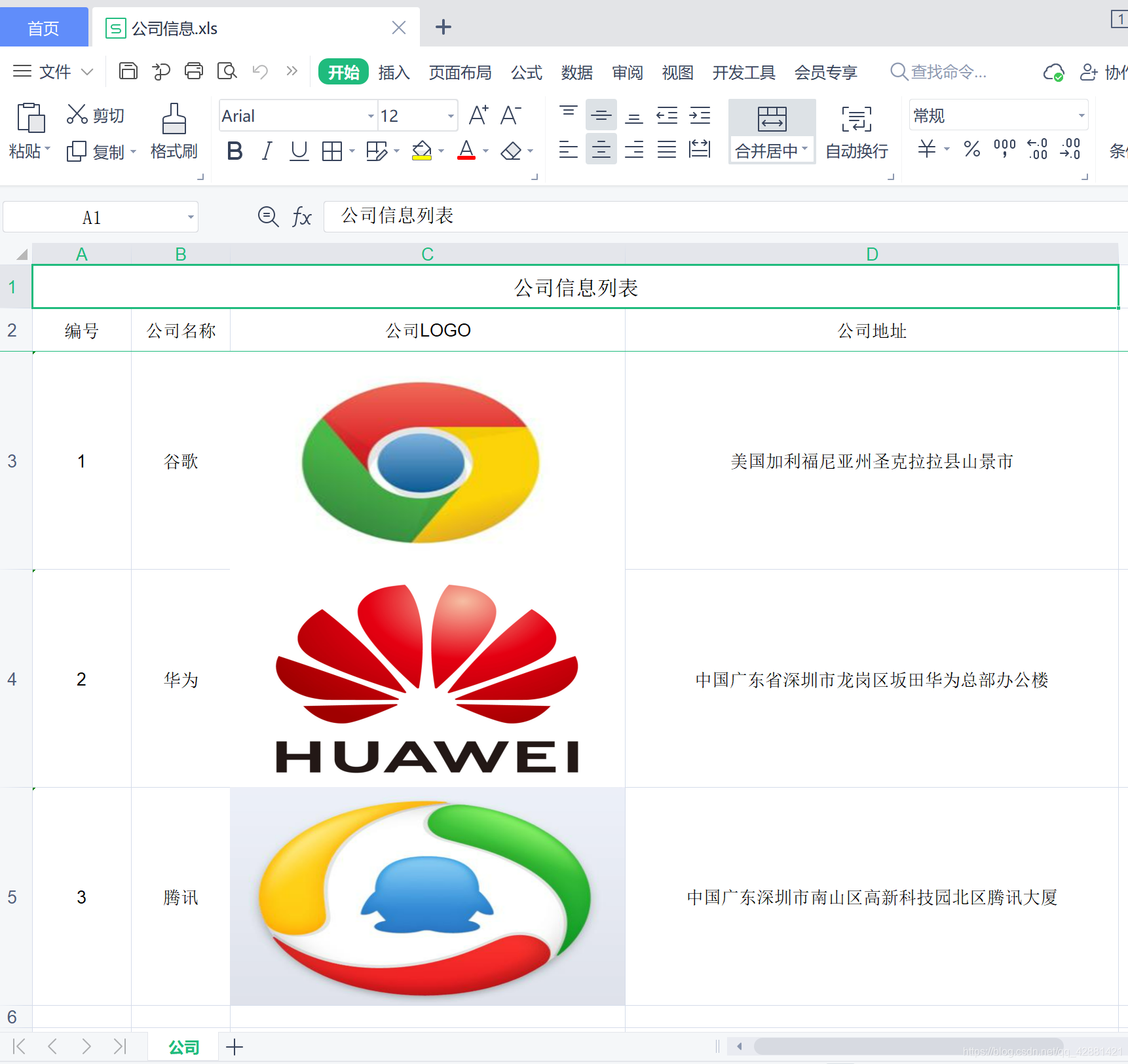Click decrease decimal places icon
The width and height of the screenshot is (1128, 1064).
coord(1070,149)
